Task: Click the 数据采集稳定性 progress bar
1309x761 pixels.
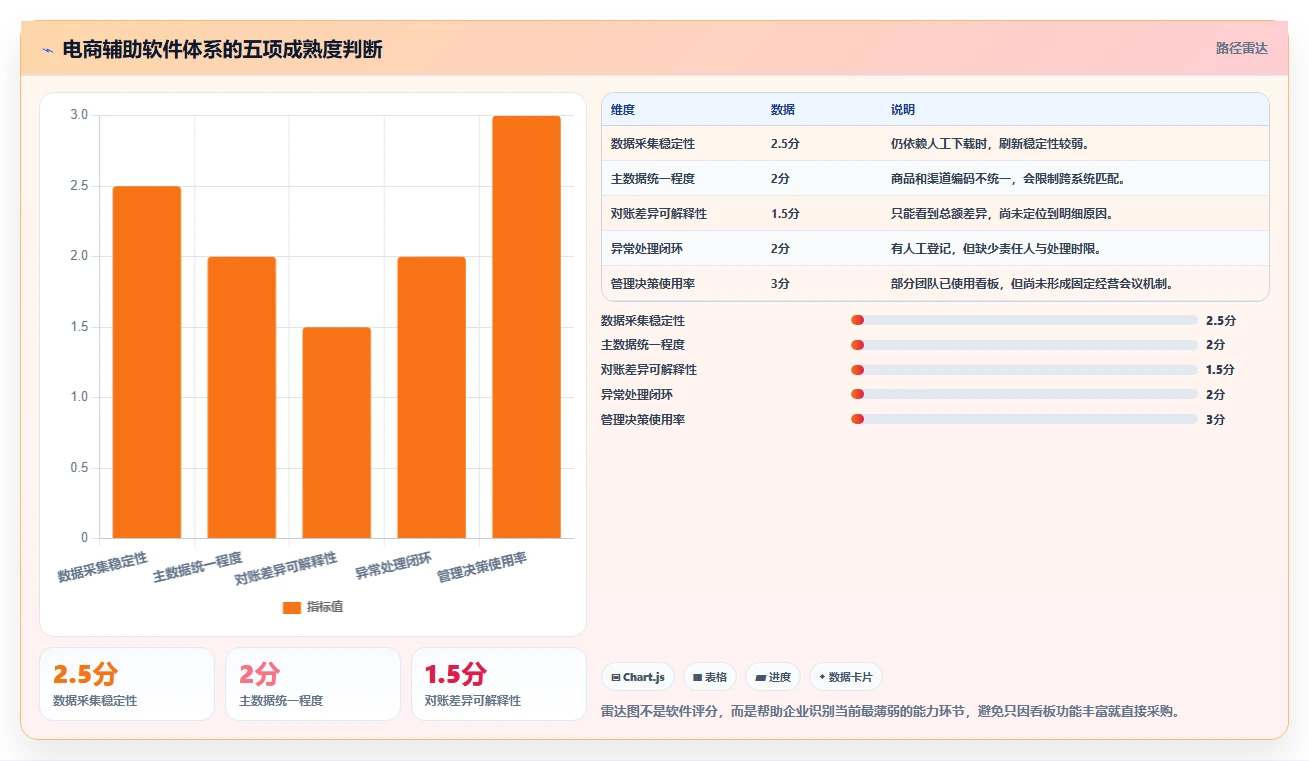Action: (1024, 320)
